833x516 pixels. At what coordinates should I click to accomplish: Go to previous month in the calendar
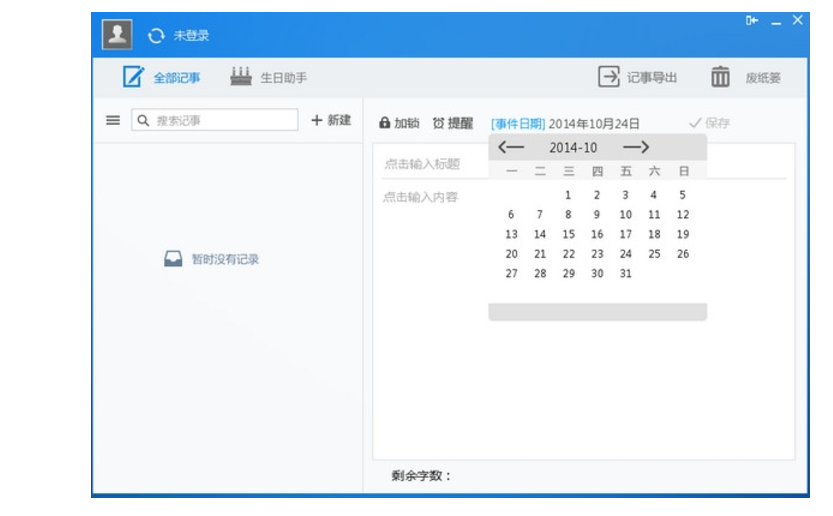click(511, 147)
